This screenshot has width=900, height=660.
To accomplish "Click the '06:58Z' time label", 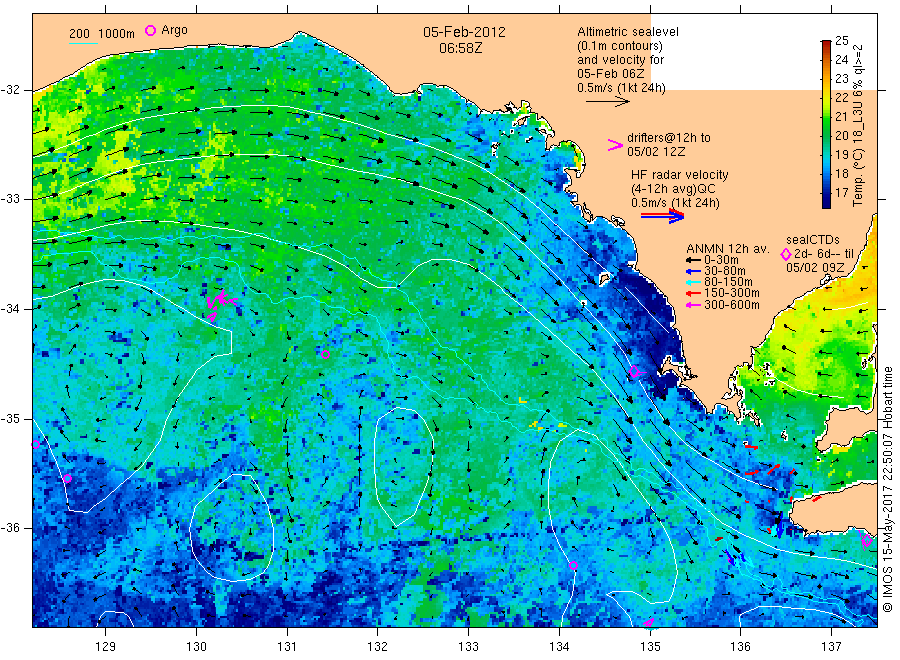I will tap(461, 48).
